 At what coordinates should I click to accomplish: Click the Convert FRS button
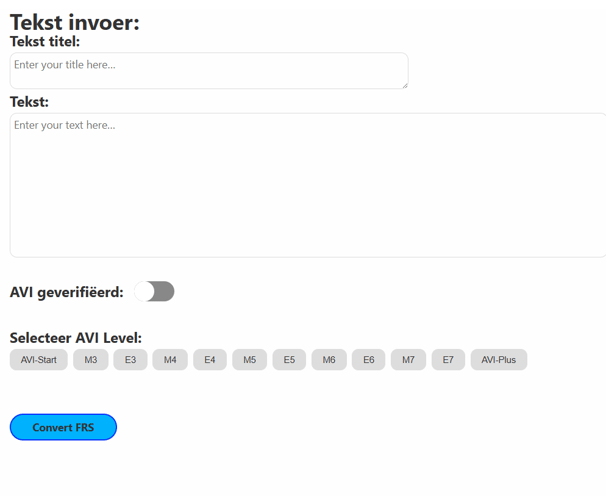tap(63, 427)
